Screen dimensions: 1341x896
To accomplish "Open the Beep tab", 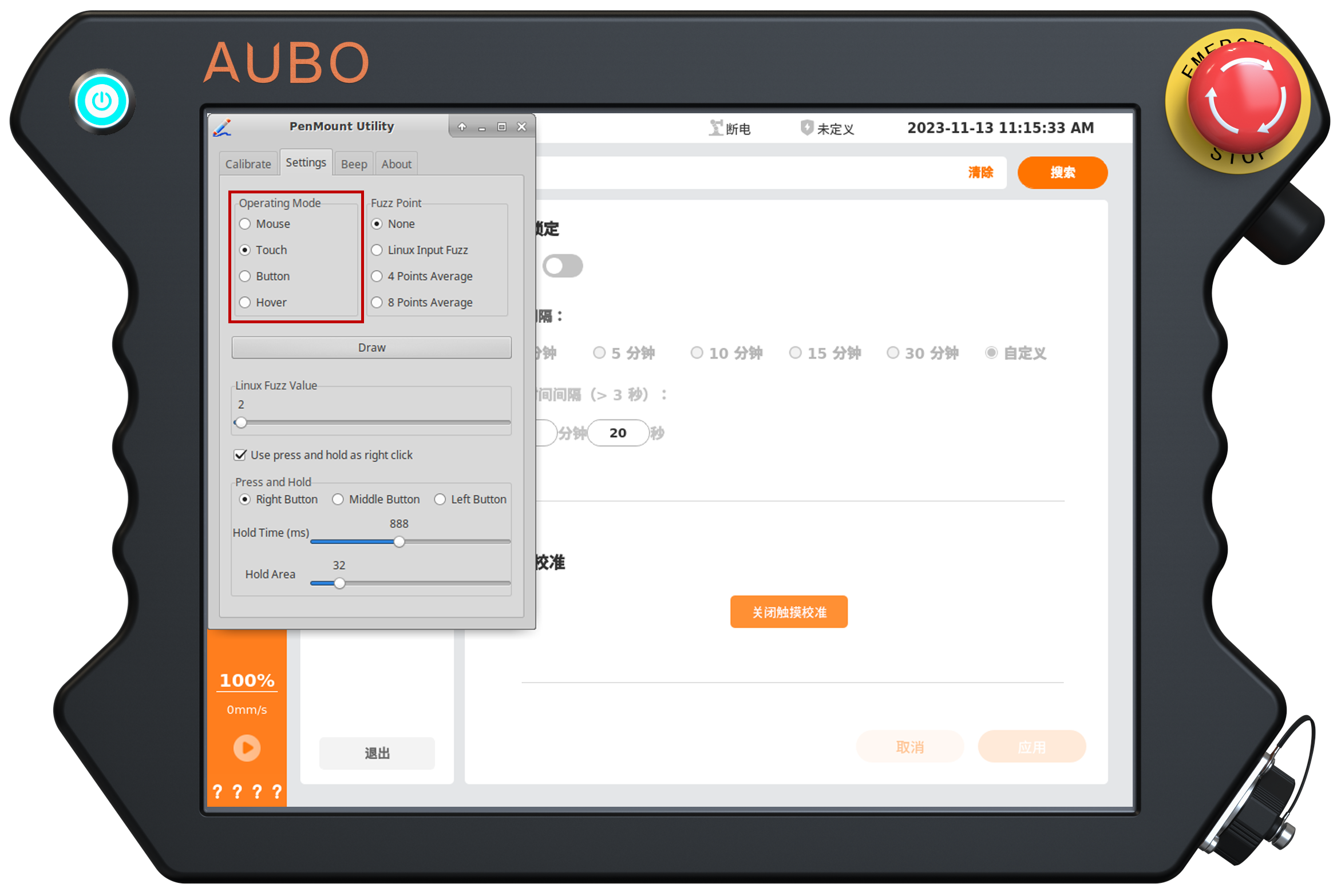I will pos(354,164).
